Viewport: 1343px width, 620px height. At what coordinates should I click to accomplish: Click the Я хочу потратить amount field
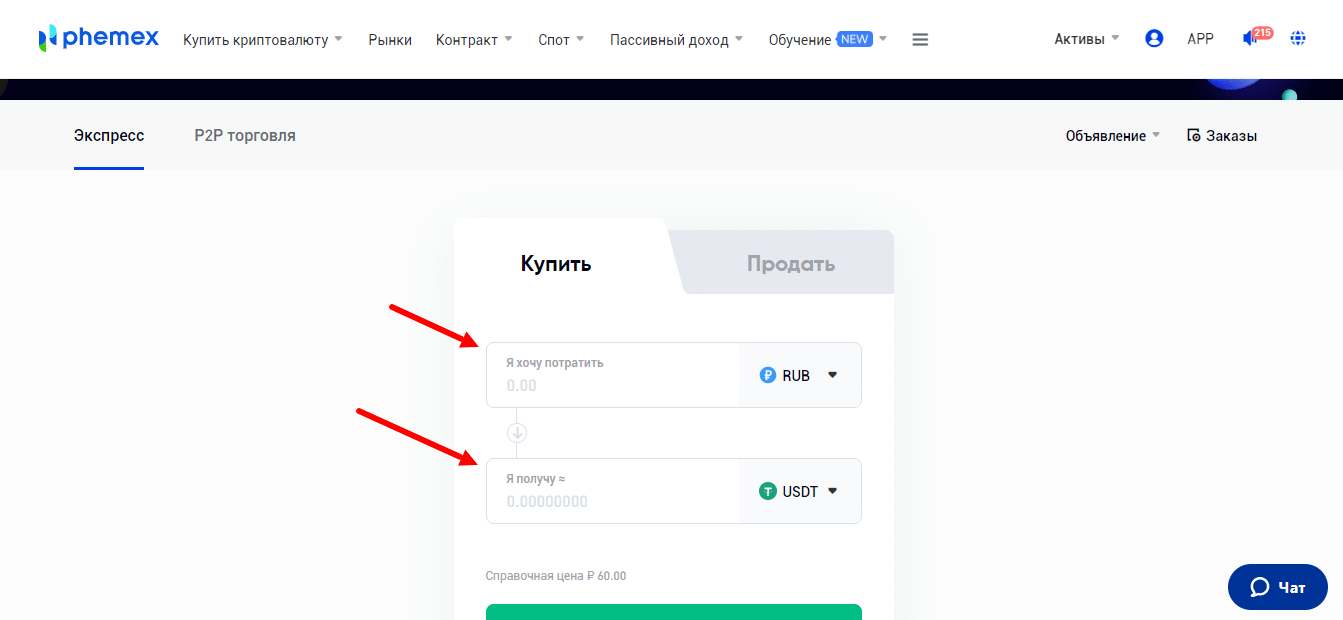pos(612,385)
